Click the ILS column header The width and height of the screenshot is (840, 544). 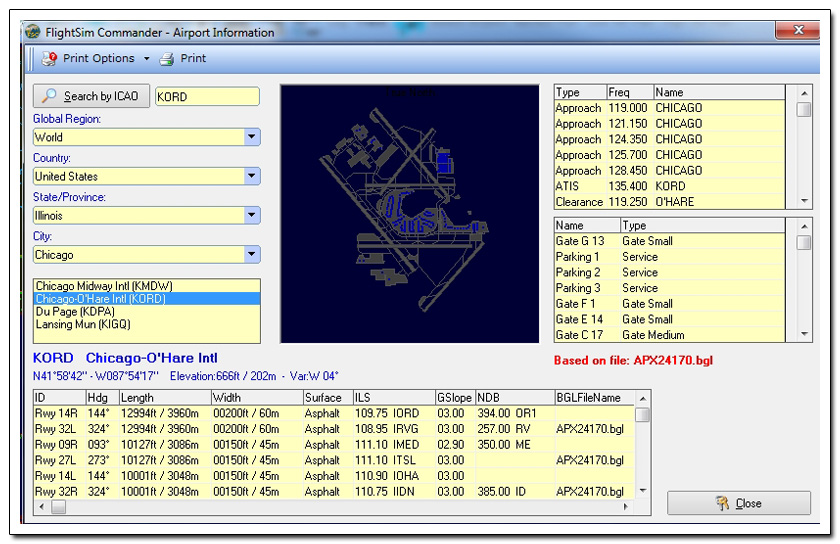coord(394,398)
